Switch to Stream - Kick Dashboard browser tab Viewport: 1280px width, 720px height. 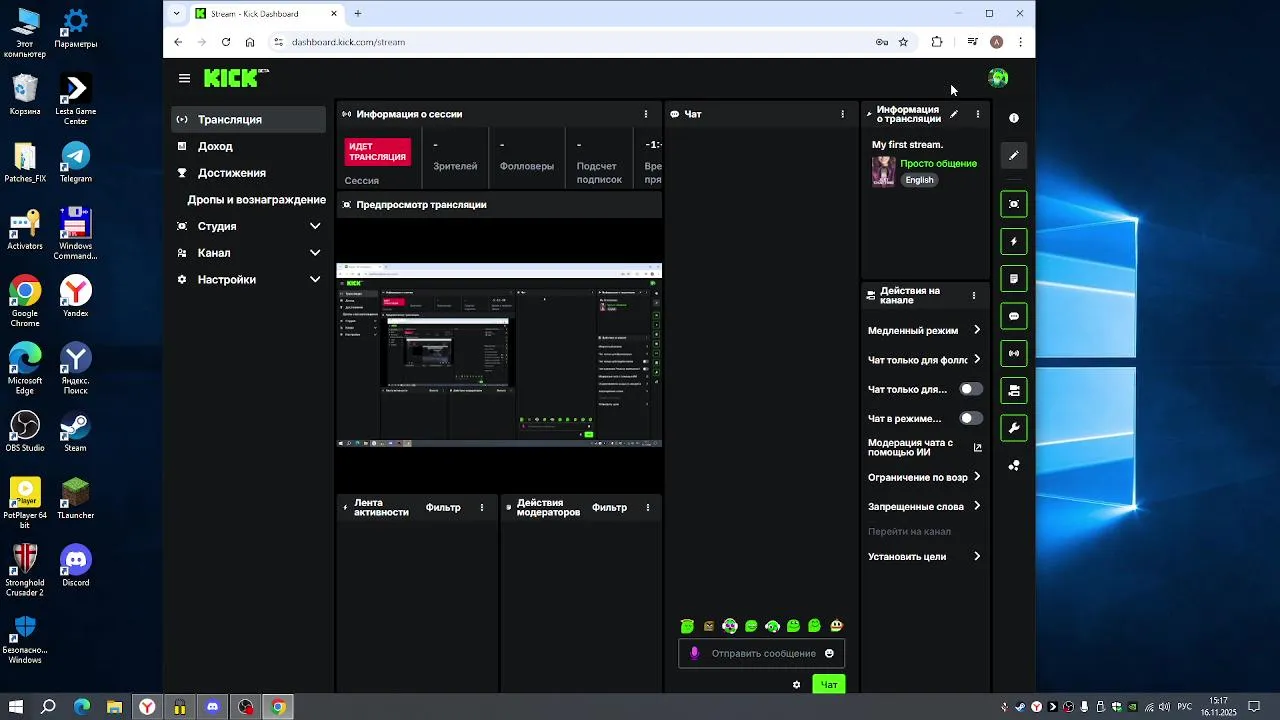point(267,14)
